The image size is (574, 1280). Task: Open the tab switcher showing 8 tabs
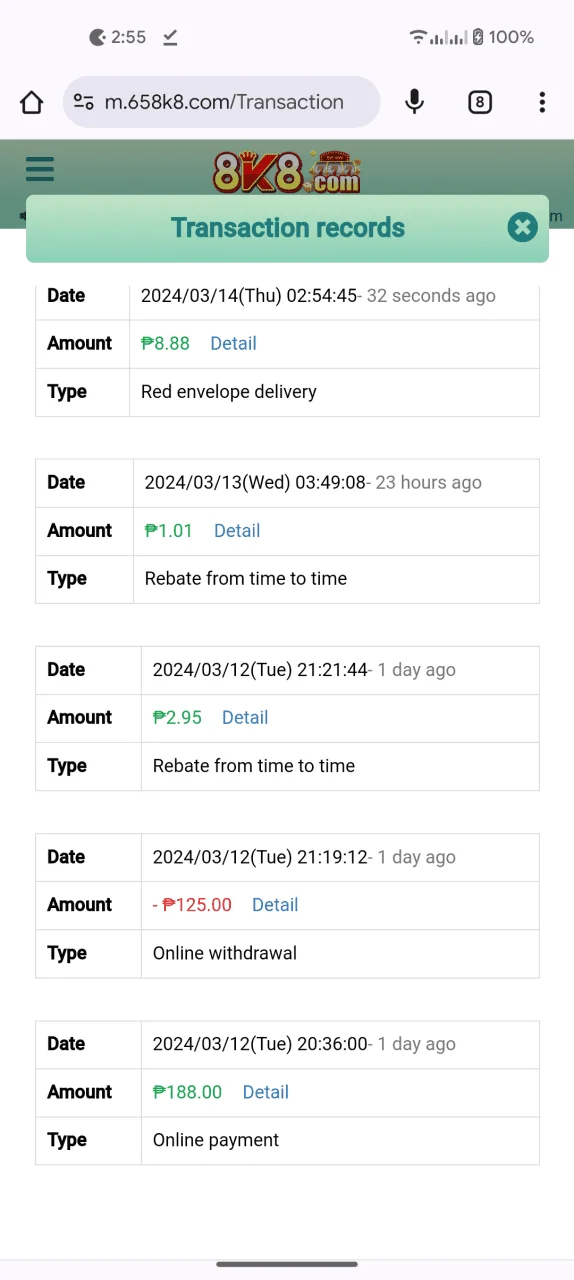click(x=480, y=102)
